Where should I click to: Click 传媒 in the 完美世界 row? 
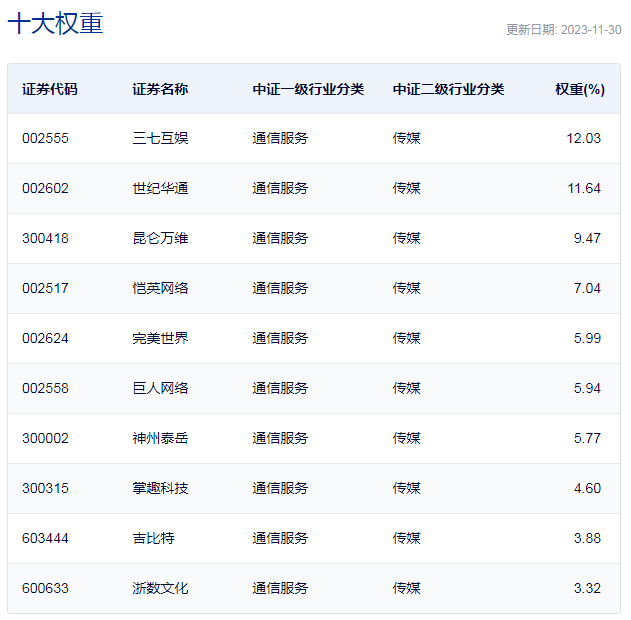point(406,338)
